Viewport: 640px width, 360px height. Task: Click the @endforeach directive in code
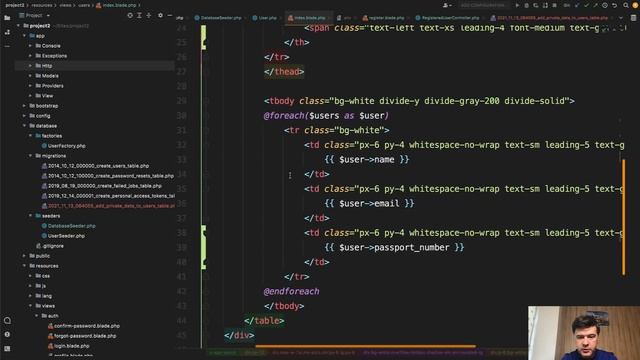(x=291, y=291)
